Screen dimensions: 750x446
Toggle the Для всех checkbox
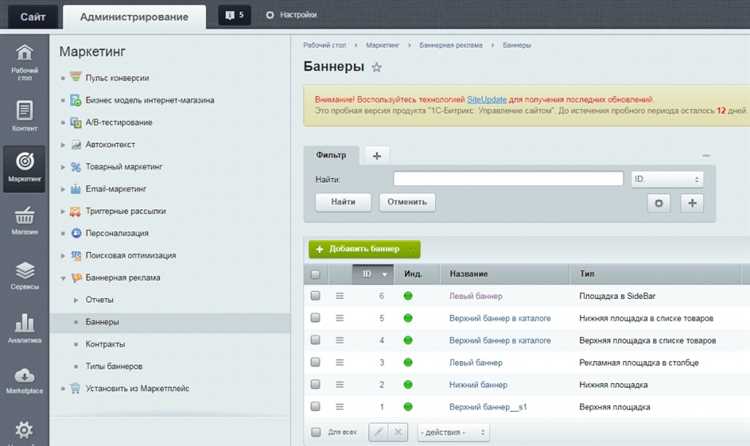316,432
